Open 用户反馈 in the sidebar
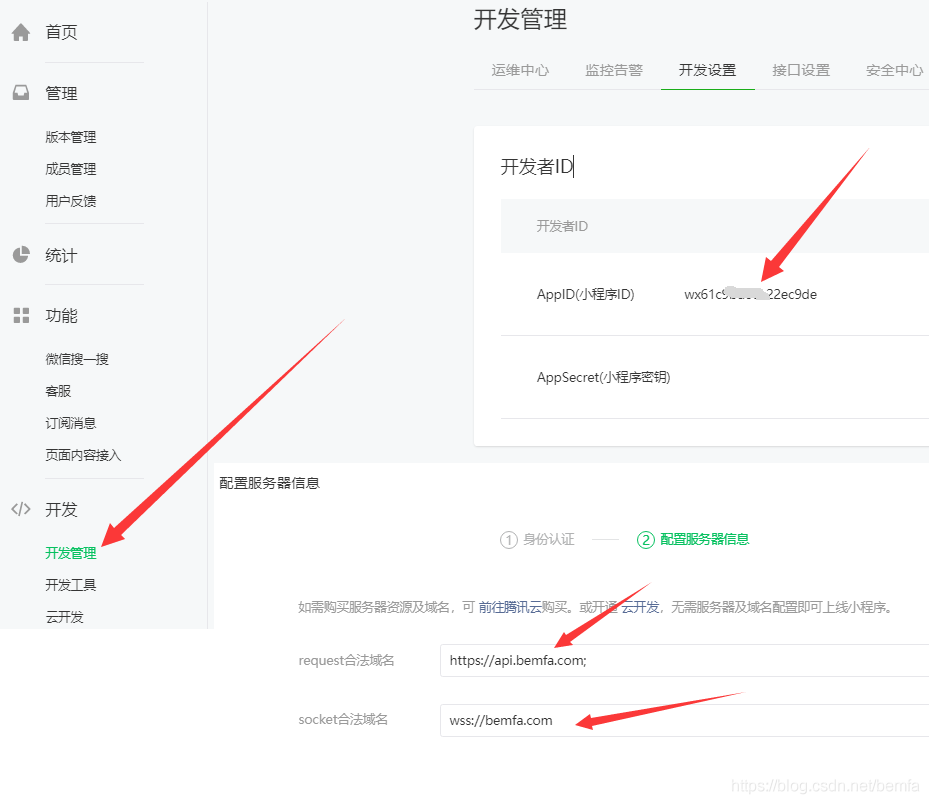The image size is (929, 804). click(x=70, y=200)
